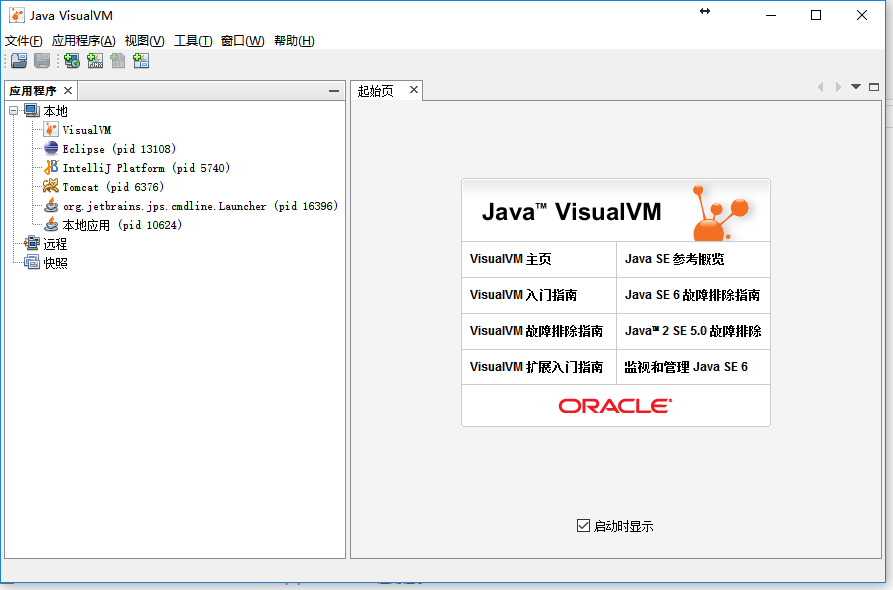Select the VisualVM node under 本地
The height and width of the screenshot is (590, 893).
pos(87,128)
